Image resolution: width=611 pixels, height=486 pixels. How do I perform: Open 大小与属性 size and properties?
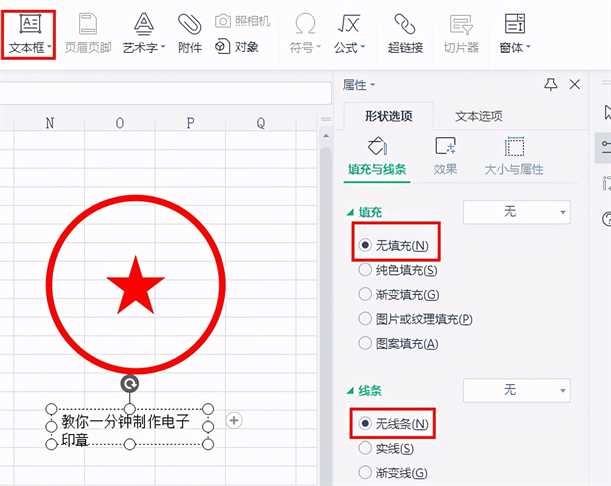coord(514,156)
